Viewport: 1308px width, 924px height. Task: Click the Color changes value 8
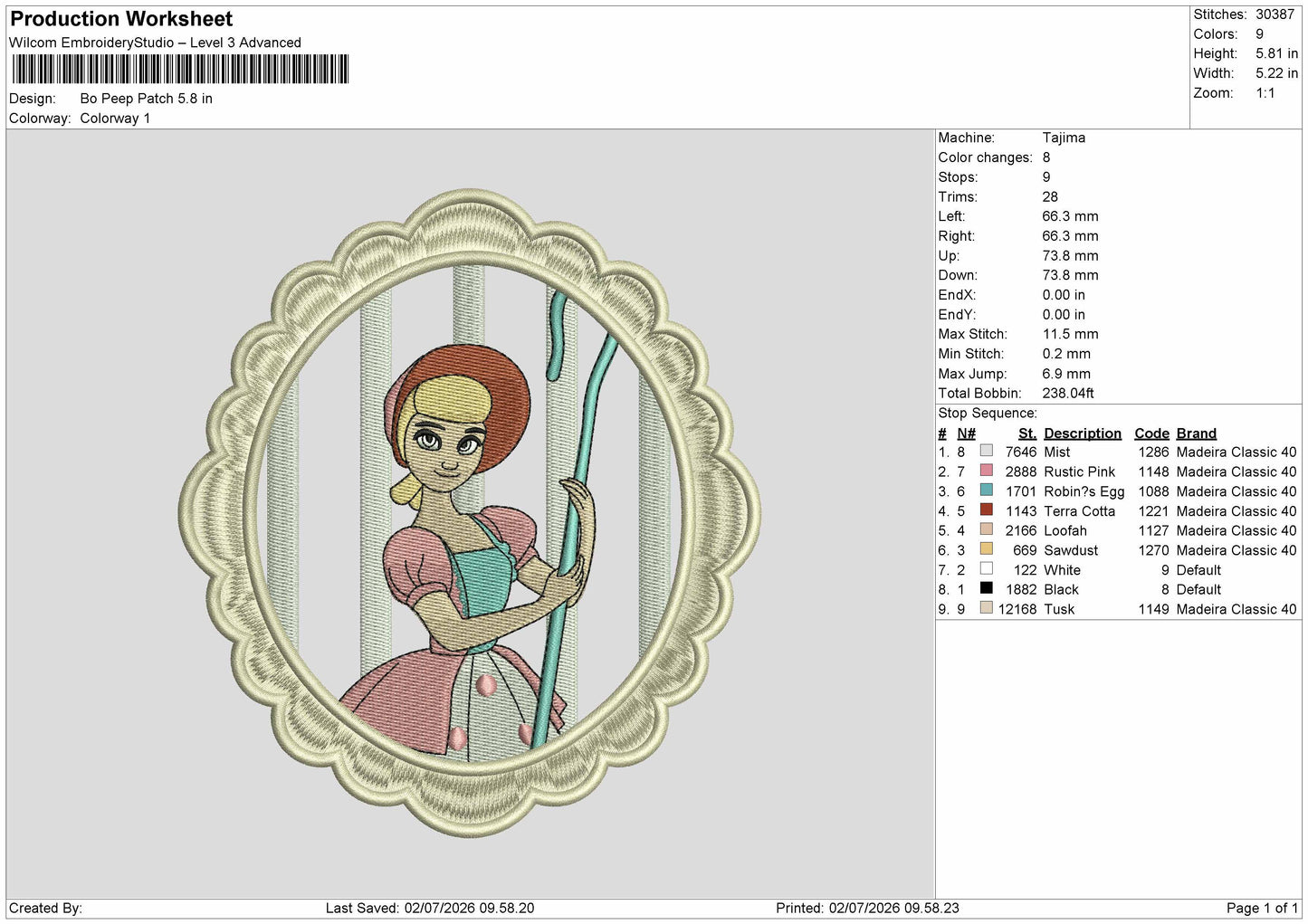pyautogui.click(x=1046, y=157)
